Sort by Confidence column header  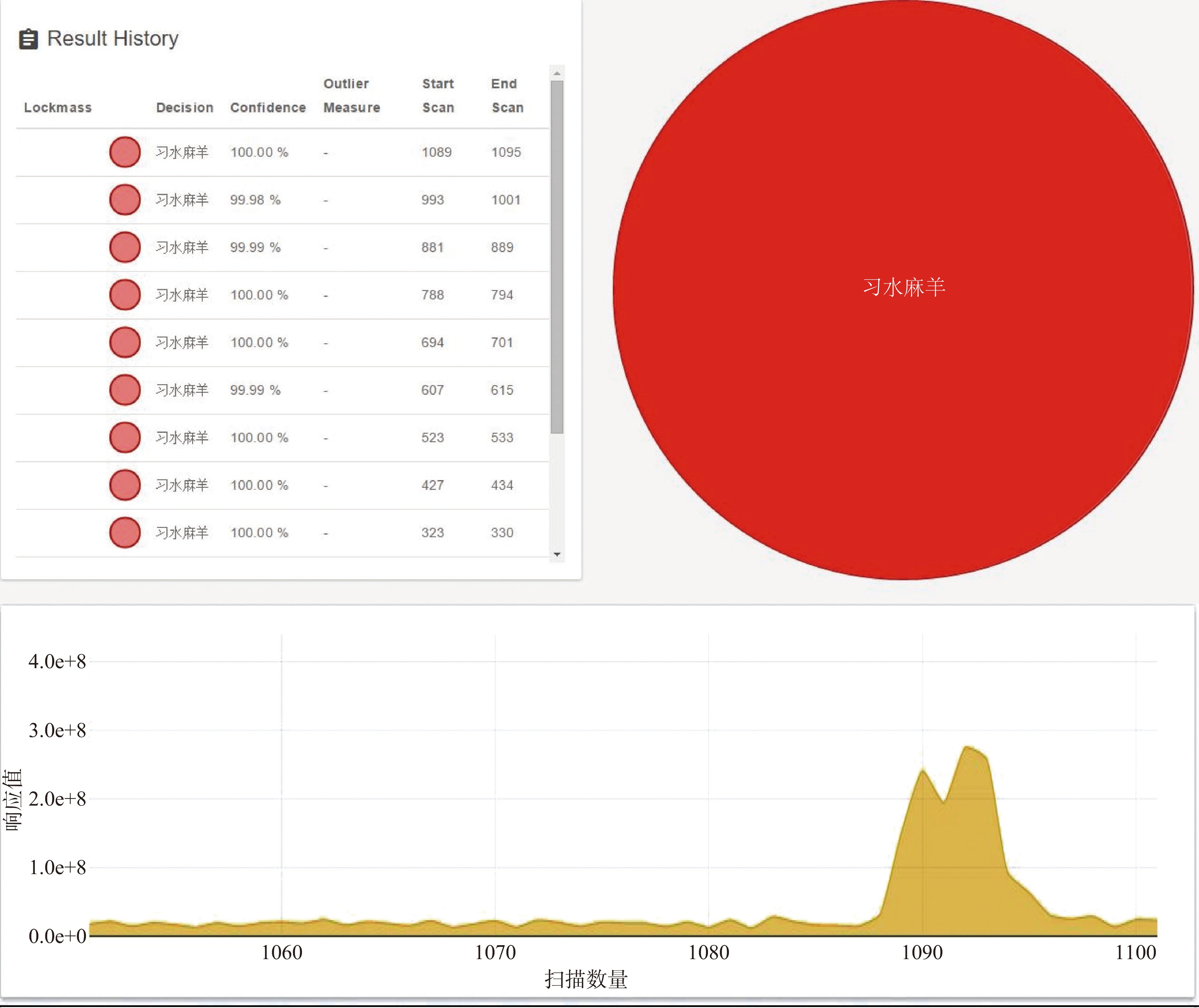(x=267, y=108)
